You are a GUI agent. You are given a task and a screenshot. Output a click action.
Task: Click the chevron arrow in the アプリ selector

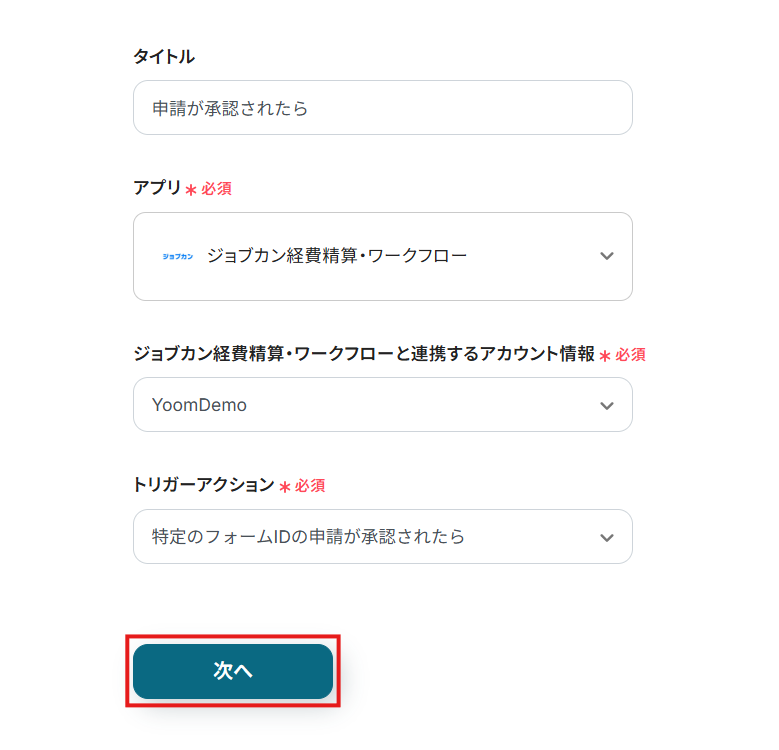606,256
